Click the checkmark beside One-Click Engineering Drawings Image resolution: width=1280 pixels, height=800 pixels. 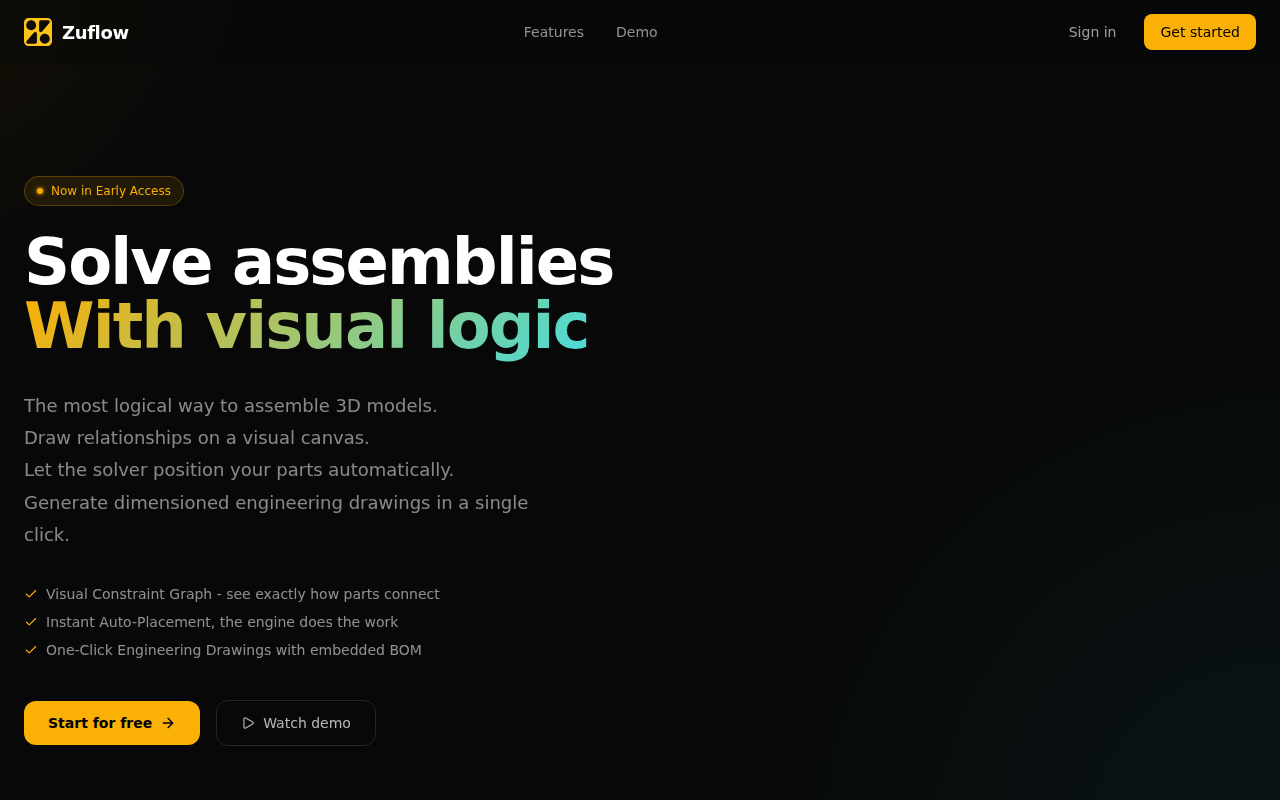(31, 650)
